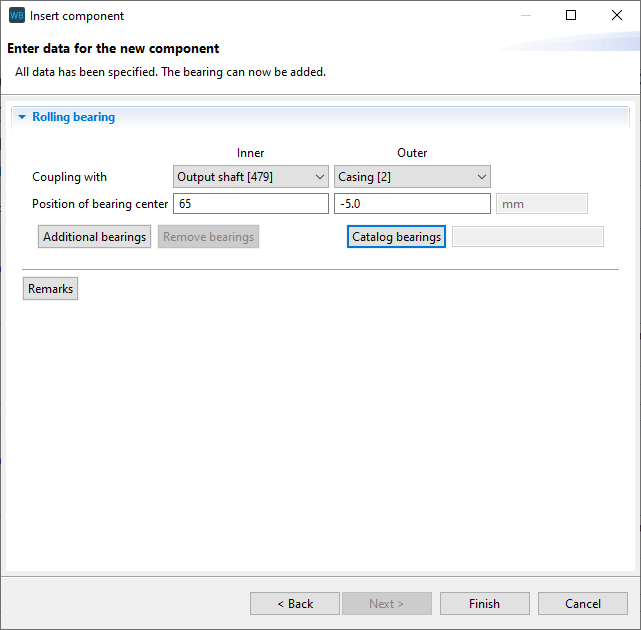Open the Outer coupling Casing dropdown
641x630 pixels.
[x=412, y=177]
